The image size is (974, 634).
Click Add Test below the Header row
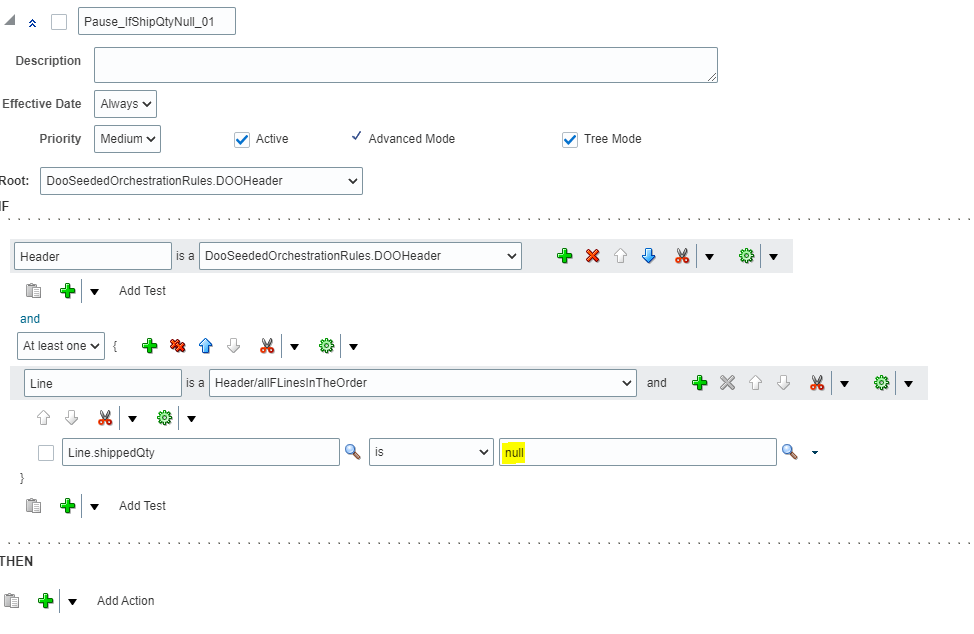pyautogui.click(x=142, y=291)
